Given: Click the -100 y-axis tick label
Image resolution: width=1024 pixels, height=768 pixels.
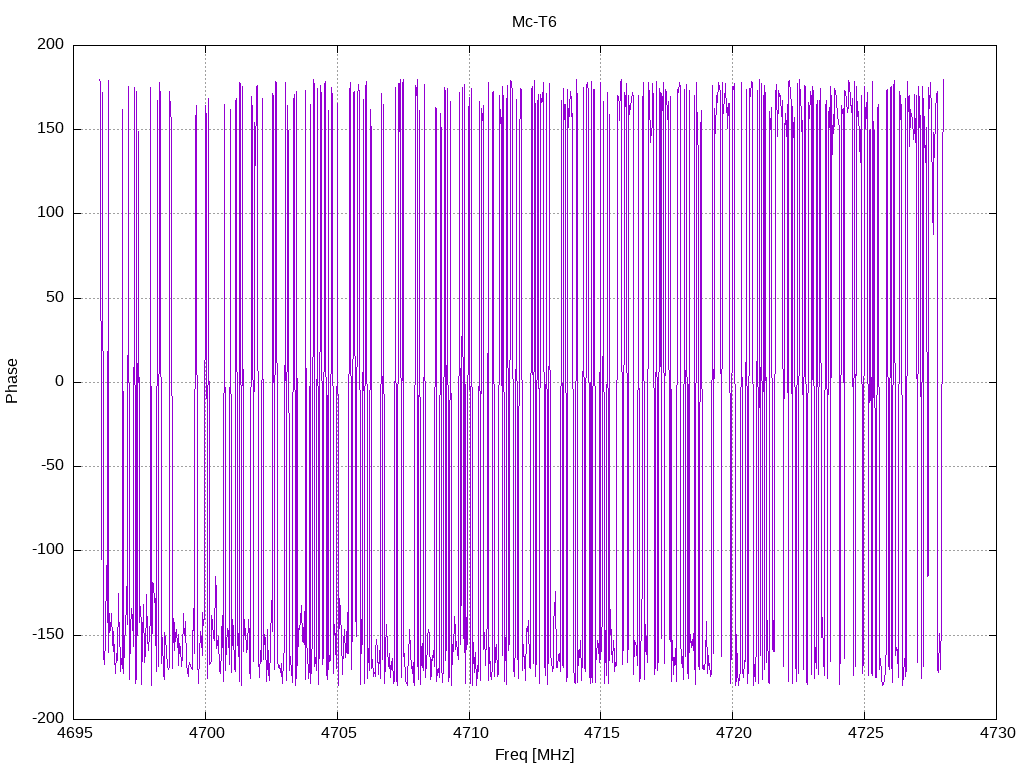Looking at the screenshot, I should (x=48, y=550).
